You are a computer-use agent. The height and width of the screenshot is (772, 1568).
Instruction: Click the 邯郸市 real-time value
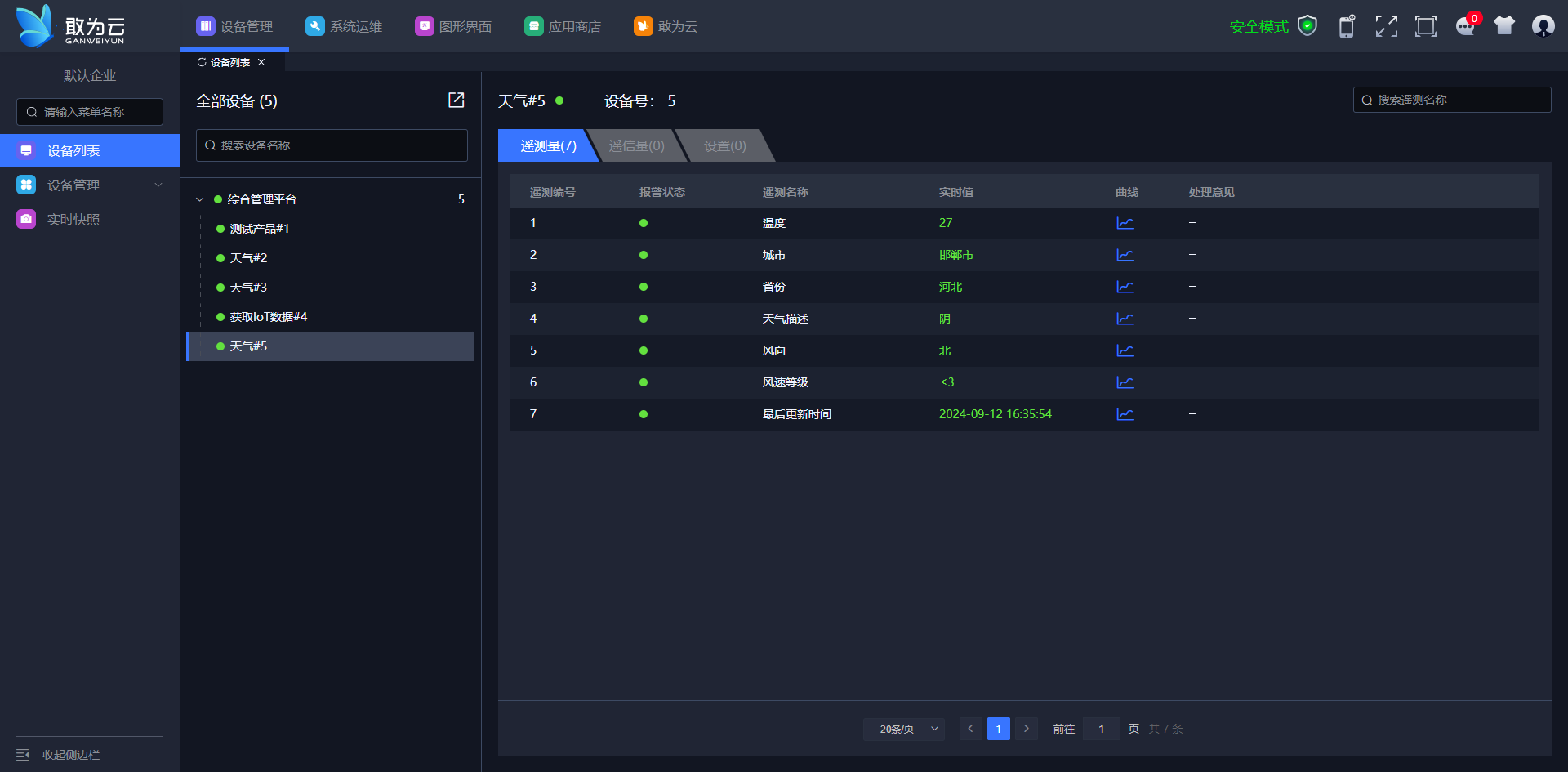tap(956, 255)
